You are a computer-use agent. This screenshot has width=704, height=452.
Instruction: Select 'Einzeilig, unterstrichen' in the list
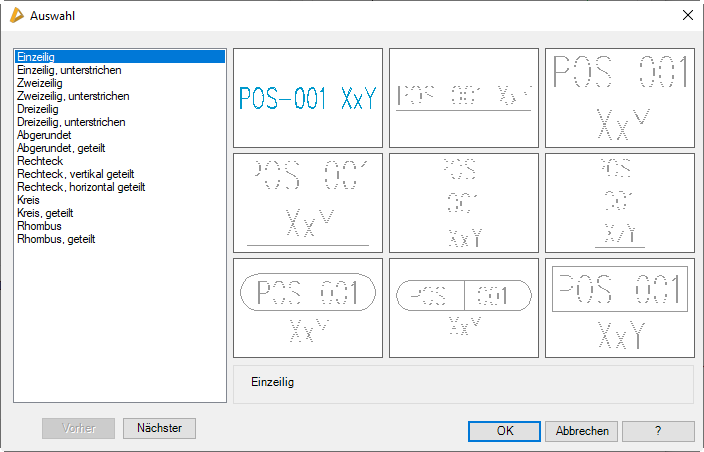[x=70, y=70]
